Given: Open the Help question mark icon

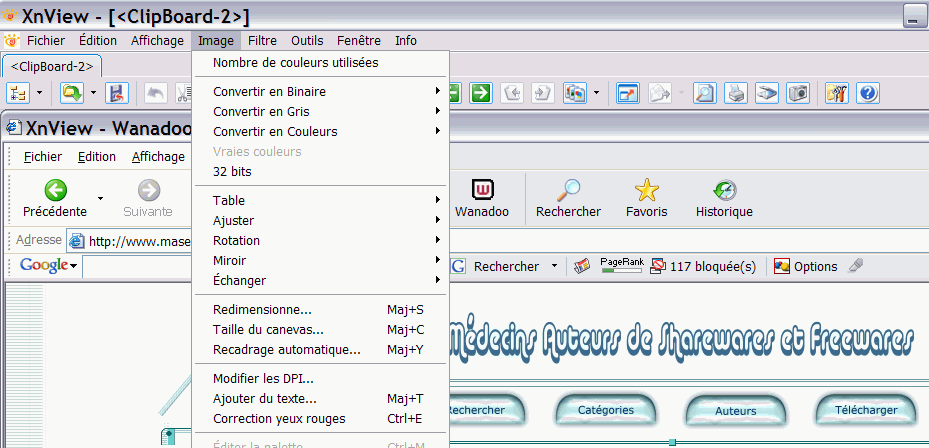Looking at the screenshot, I should [x=867, y=93].
